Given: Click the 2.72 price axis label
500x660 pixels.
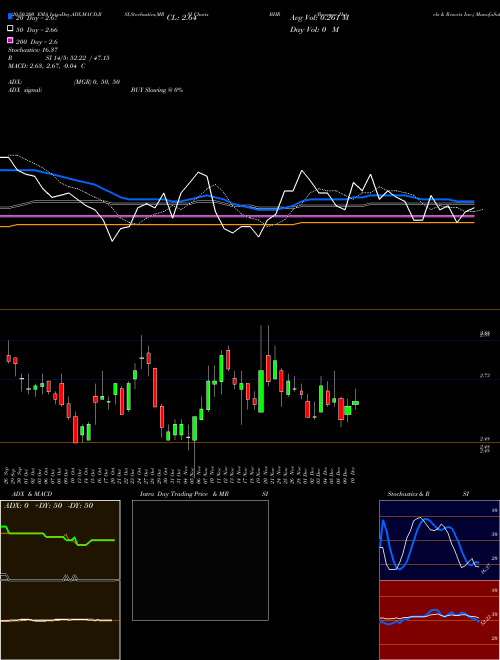Looking at the screenshot, I should (484, 375).
